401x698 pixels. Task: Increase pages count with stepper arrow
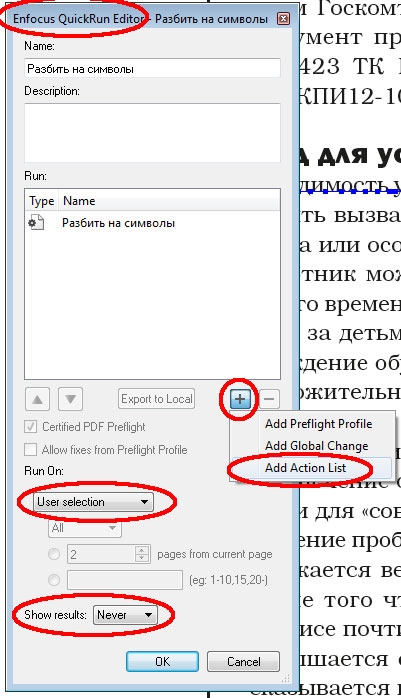pos(142,550)
